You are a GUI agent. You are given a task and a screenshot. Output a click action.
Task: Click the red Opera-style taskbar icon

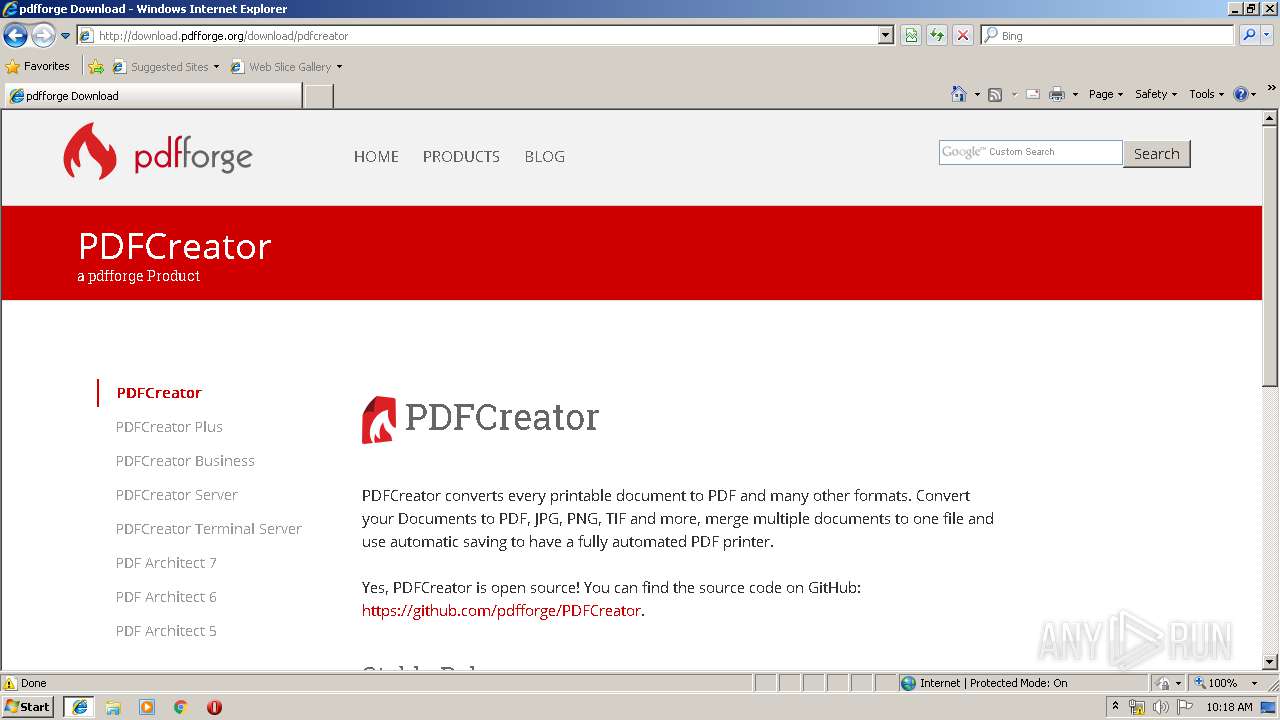tap(214, 707)
